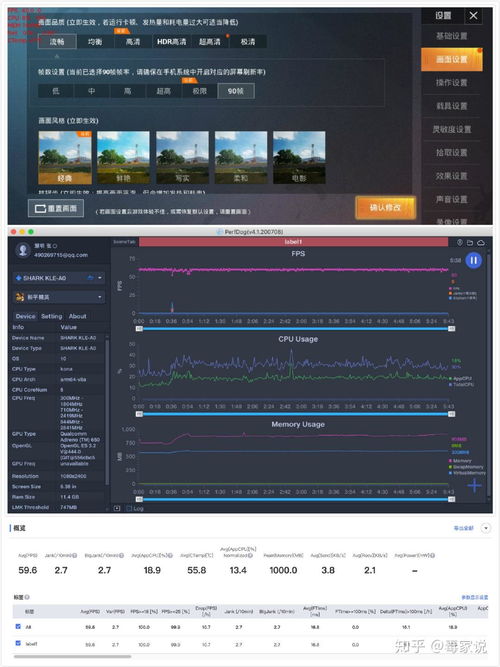Viewport: 500px width, 667px height.
Task: Open the folder icon in PerfDog header
Action: [x=470, y=242]
